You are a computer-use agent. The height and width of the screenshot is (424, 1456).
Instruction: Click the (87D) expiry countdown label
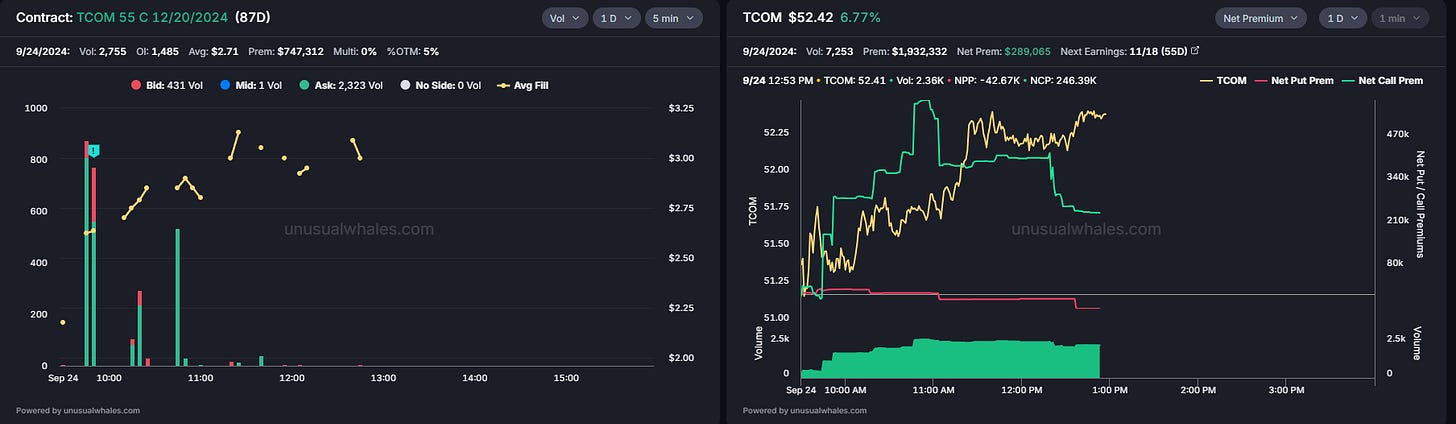tap(251, 17)
